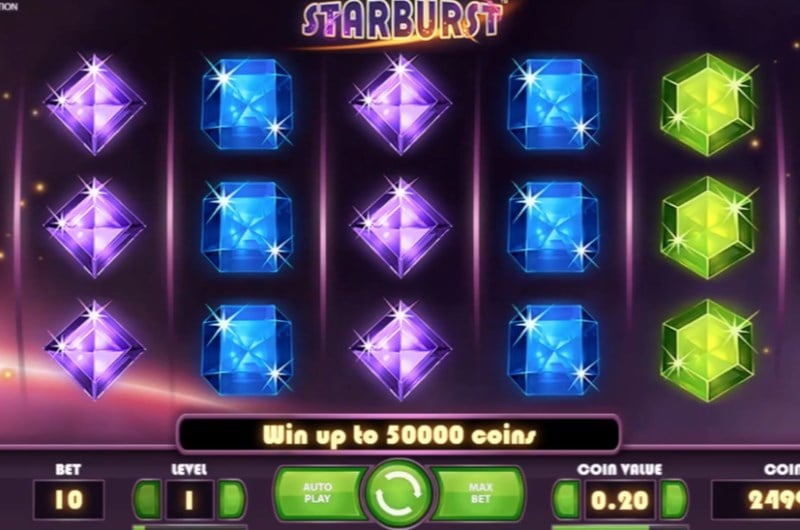
Task: Click the purple gem at bottom of third reel
Action: [x=401, y=349]
